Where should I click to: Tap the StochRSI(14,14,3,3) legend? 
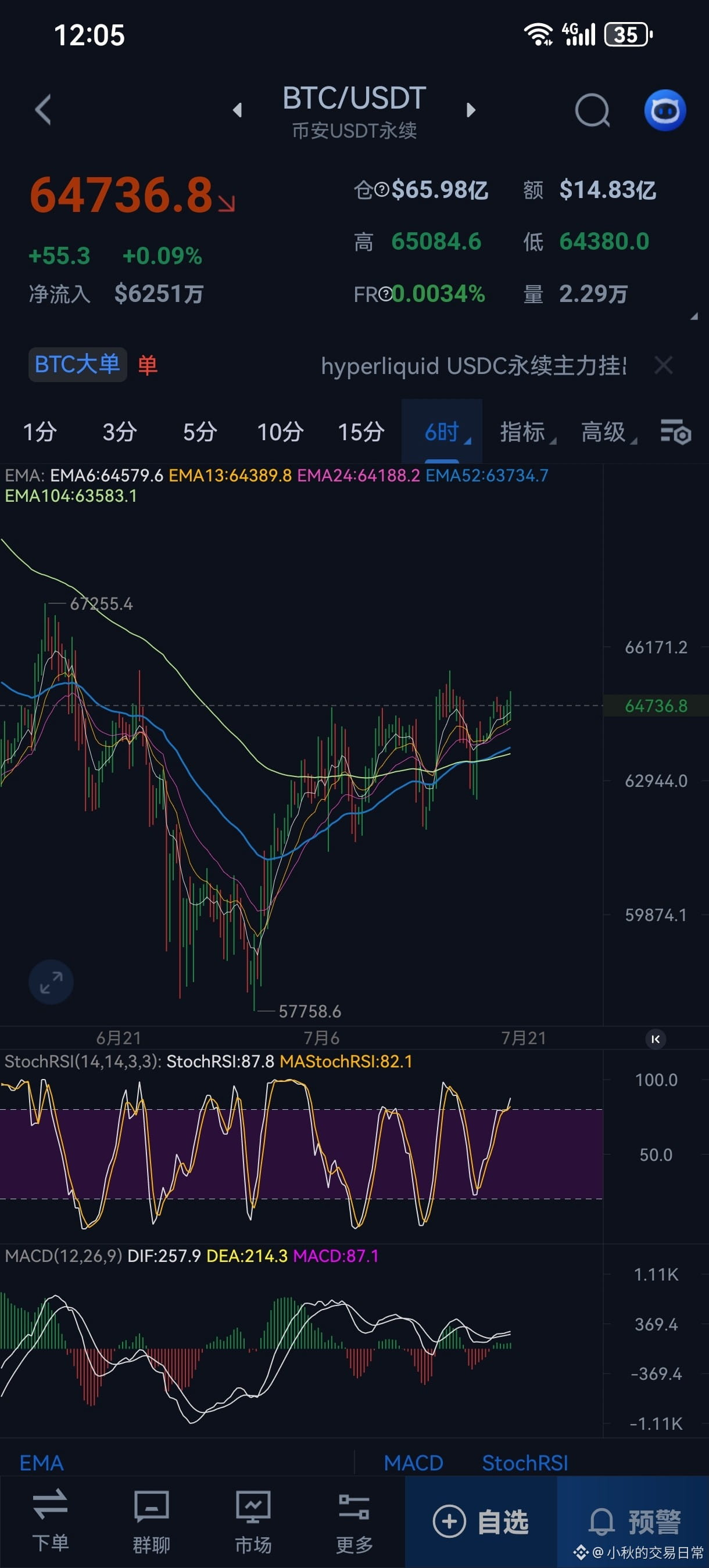[83, 1062]
